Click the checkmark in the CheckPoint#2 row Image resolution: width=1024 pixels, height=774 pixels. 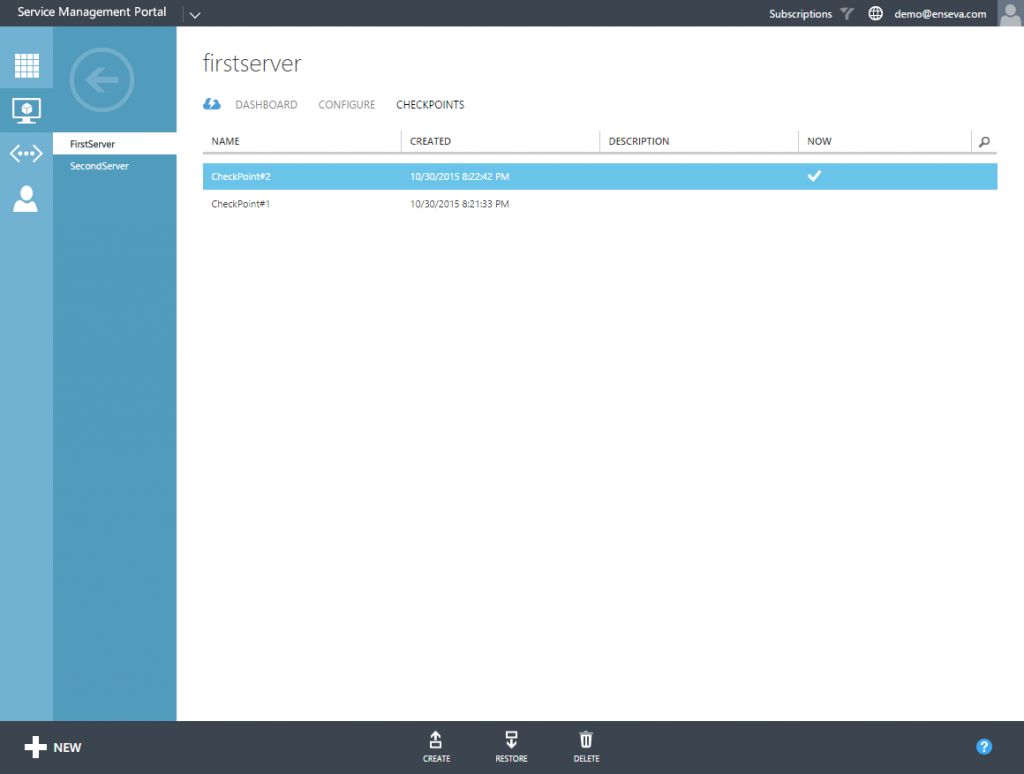pyautogui.click(x=814, y=176)
